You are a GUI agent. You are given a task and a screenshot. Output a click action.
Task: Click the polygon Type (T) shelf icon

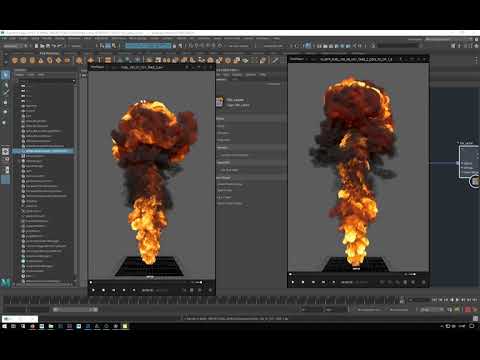pyautogui.click(x=99, y=60)
